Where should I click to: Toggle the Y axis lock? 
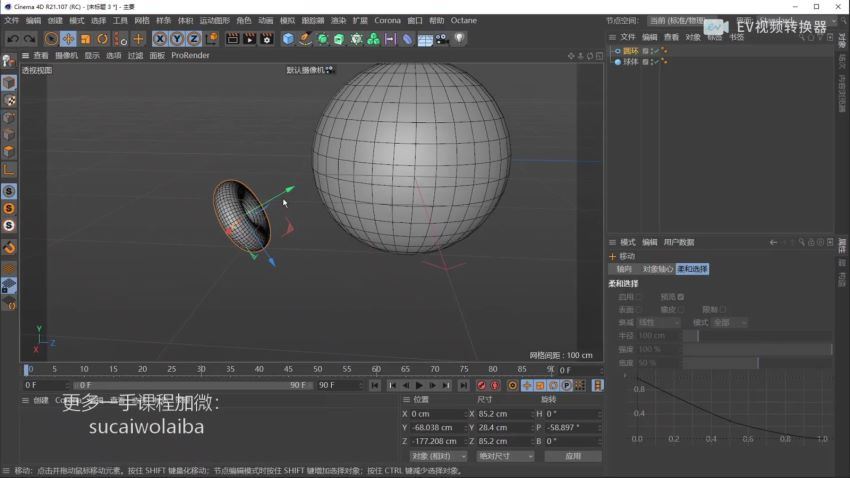point(177,39)
